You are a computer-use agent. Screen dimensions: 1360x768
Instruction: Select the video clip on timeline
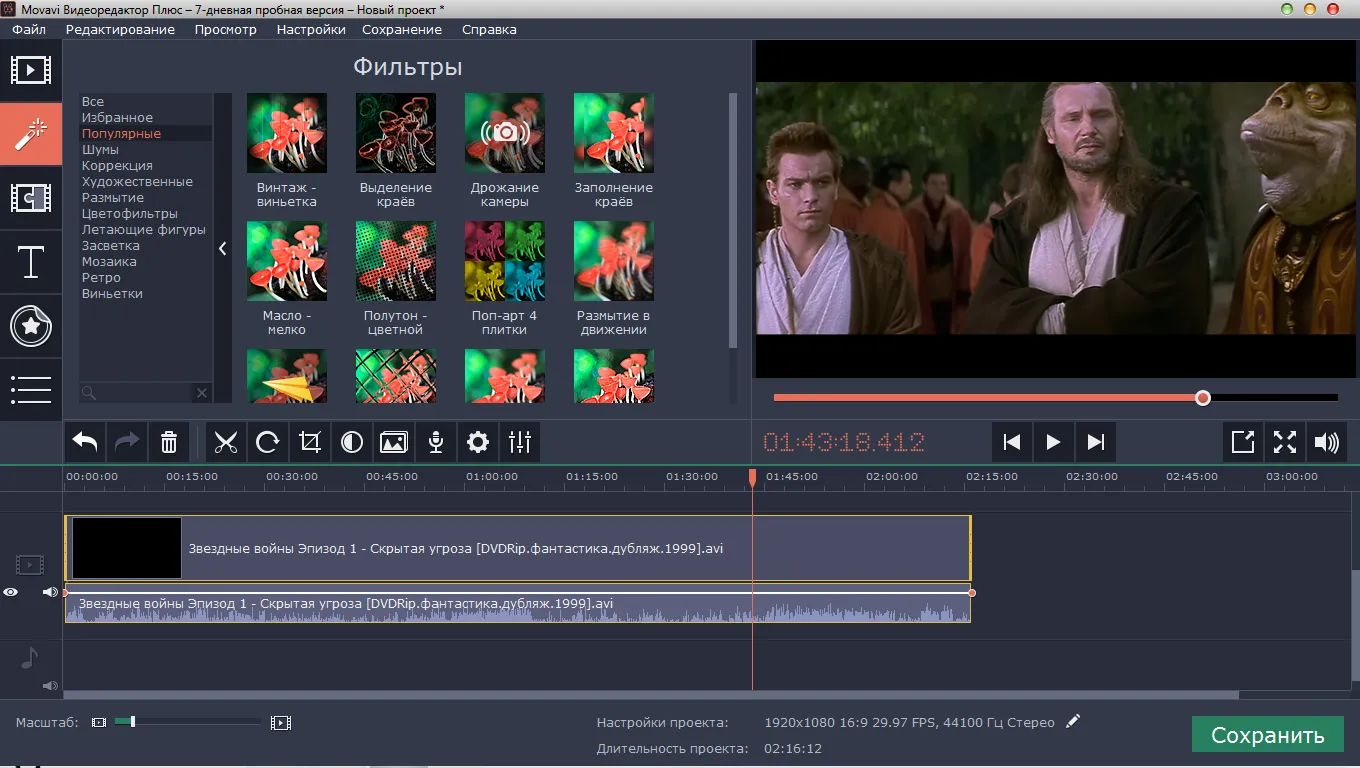[x=518, y=548]
